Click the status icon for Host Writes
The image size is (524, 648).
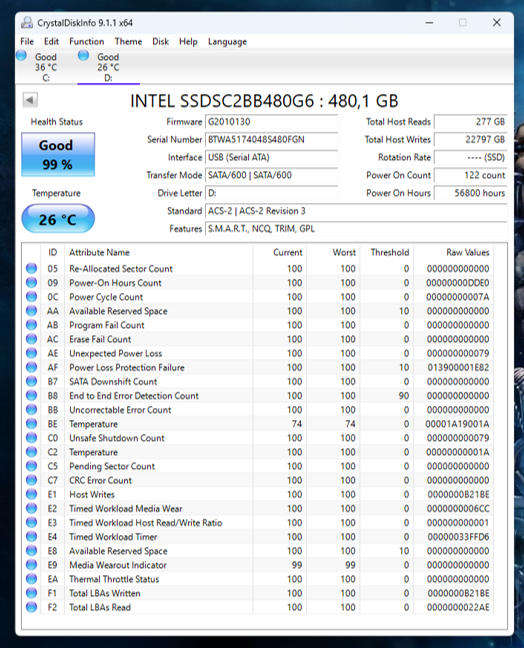31,494
